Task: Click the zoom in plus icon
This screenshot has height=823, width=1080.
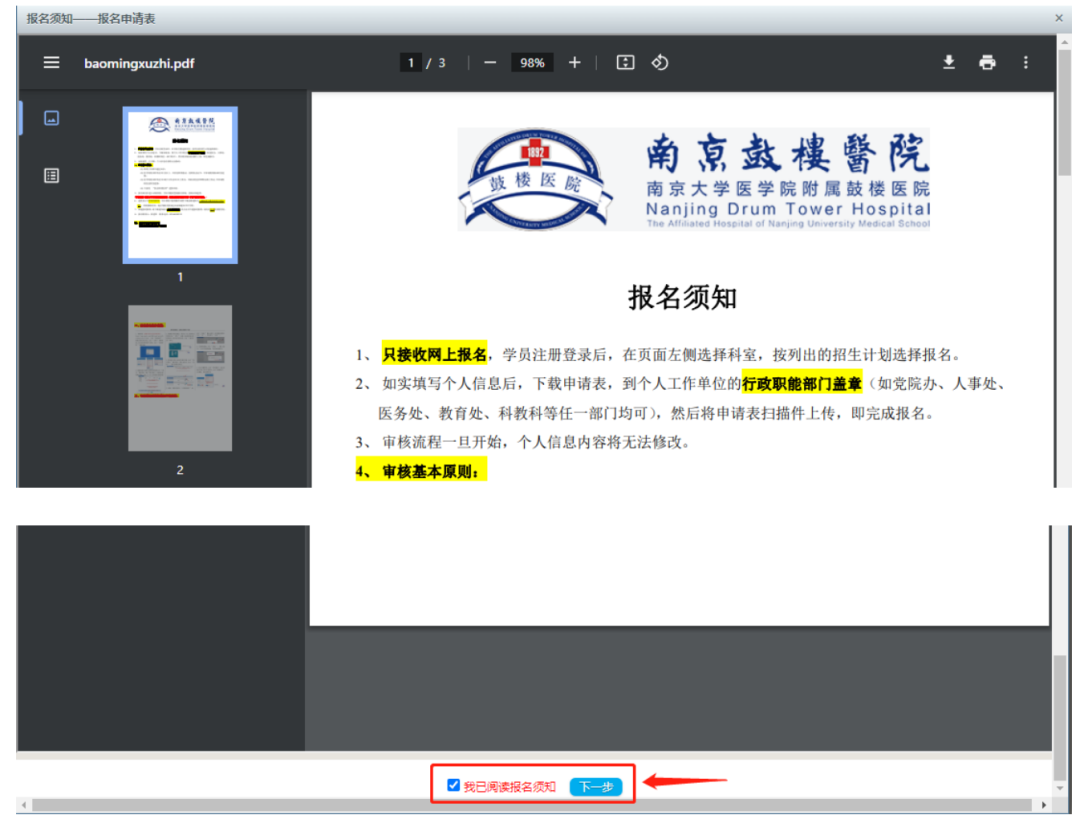Action: point(574,63)
